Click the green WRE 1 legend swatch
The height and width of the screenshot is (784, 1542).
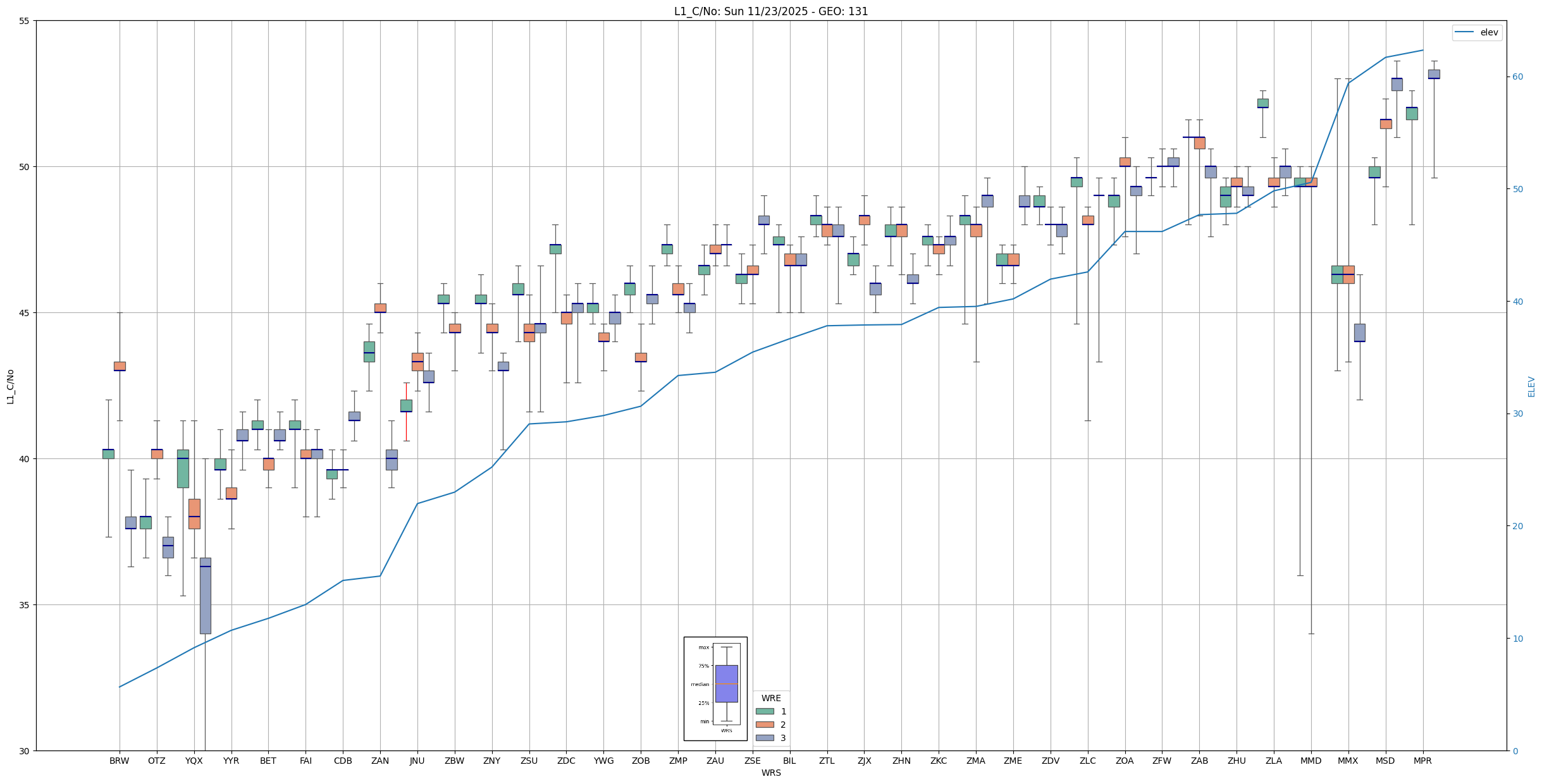(765, 711)
